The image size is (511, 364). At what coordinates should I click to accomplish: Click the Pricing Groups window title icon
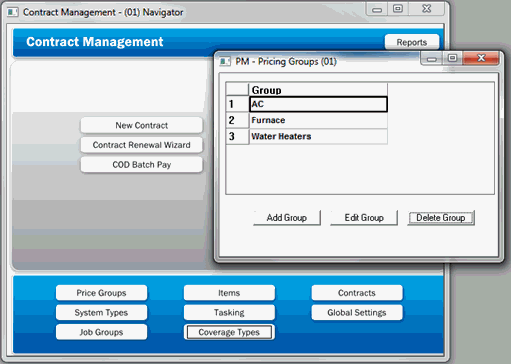point(225,61)
